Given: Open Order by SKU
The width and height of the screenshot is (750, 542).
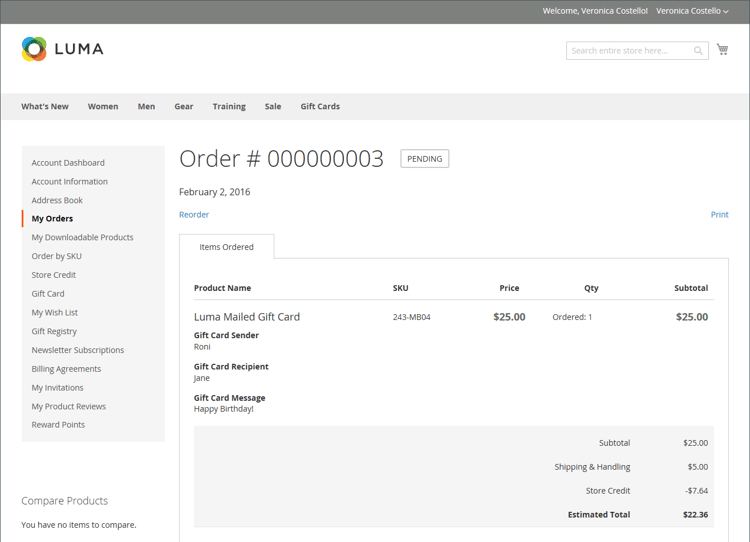Looking at the screenshot, I should [x=56, y=256].
